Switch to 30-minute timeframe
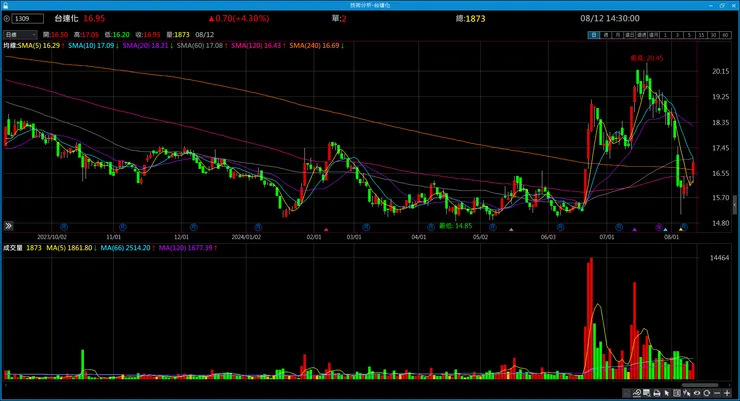This screenshot has height=401, width=740. pyautogui.click(x=713, y=35)
